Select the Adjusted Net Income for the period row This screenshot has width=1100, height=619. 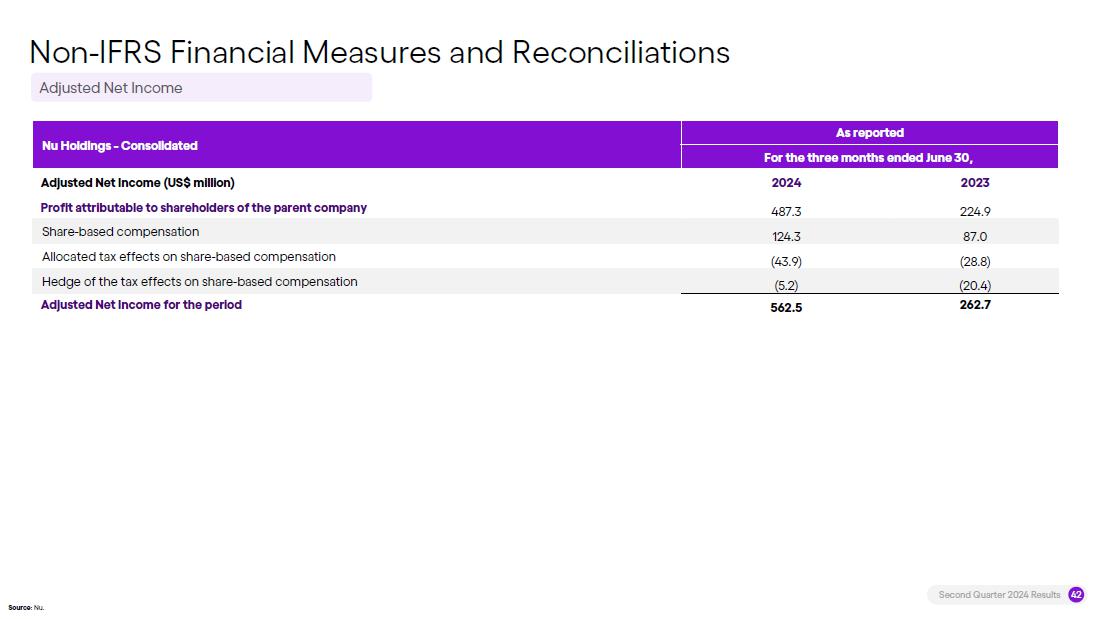click(546, 305)
